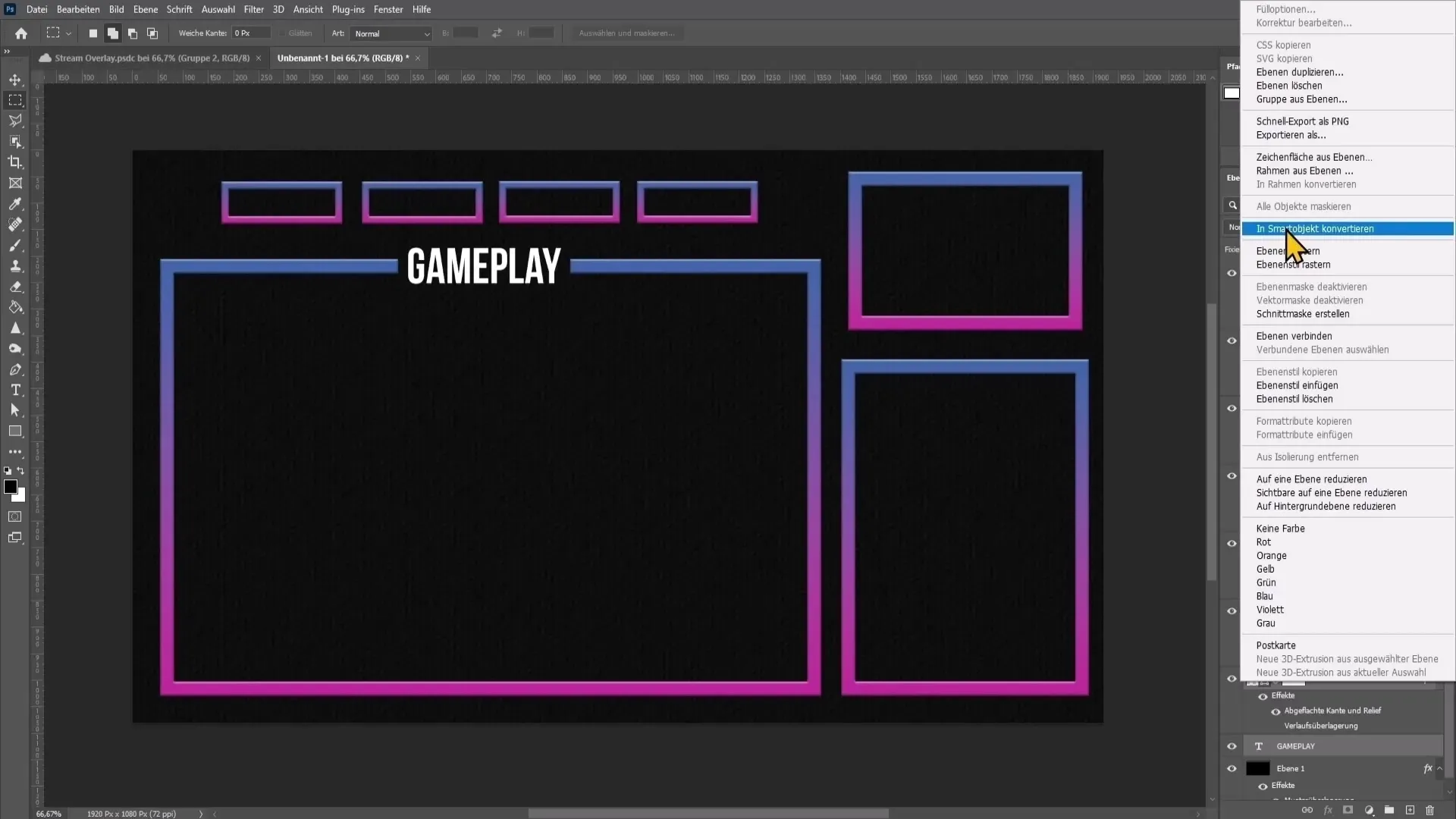Click Auswählen und maskieren button
This screenshot has height=819, width=1456.
[626, 33]
